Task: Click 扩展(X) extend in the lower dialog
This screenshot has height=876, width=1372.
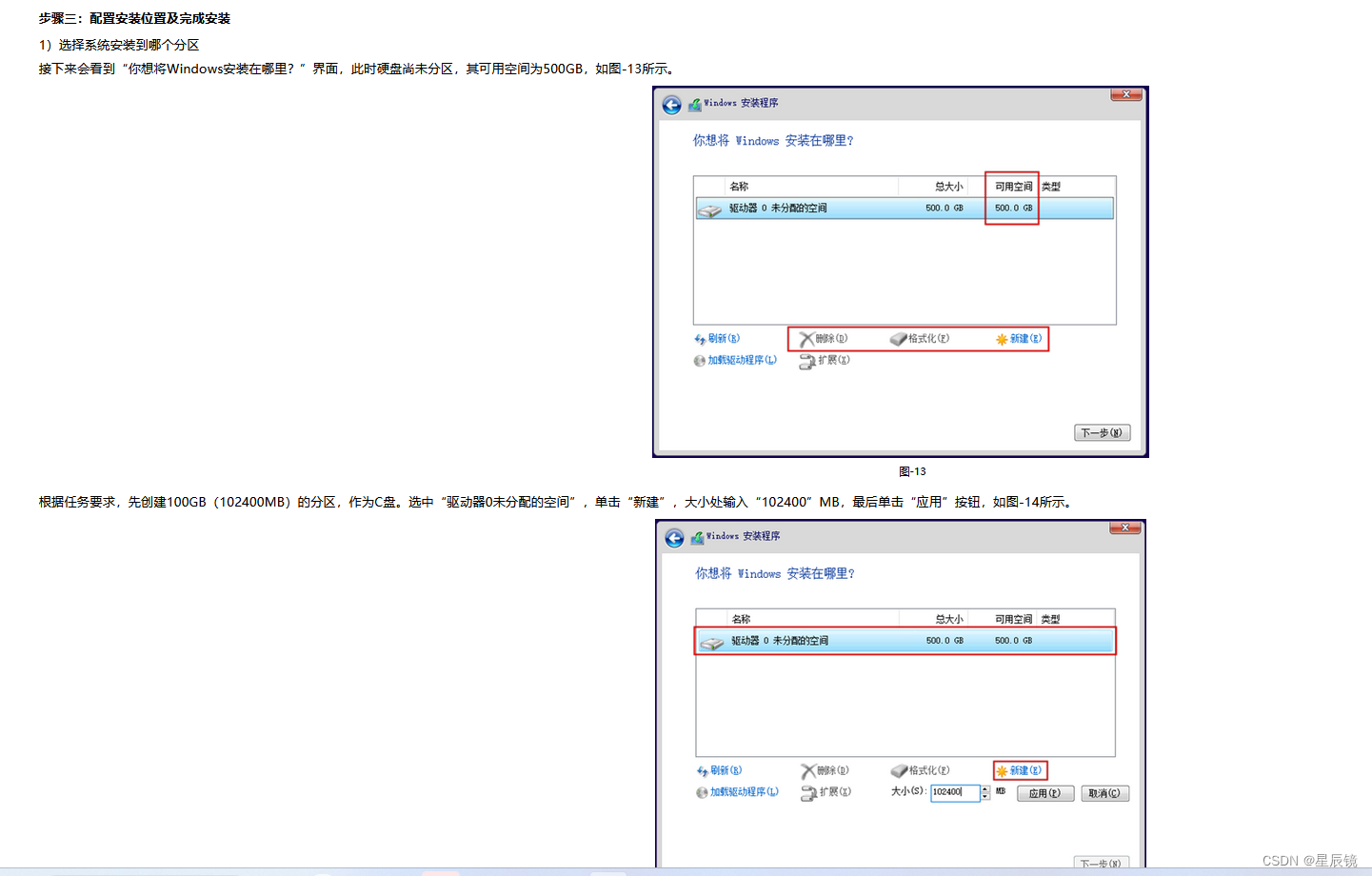Action: coord(826,792)
